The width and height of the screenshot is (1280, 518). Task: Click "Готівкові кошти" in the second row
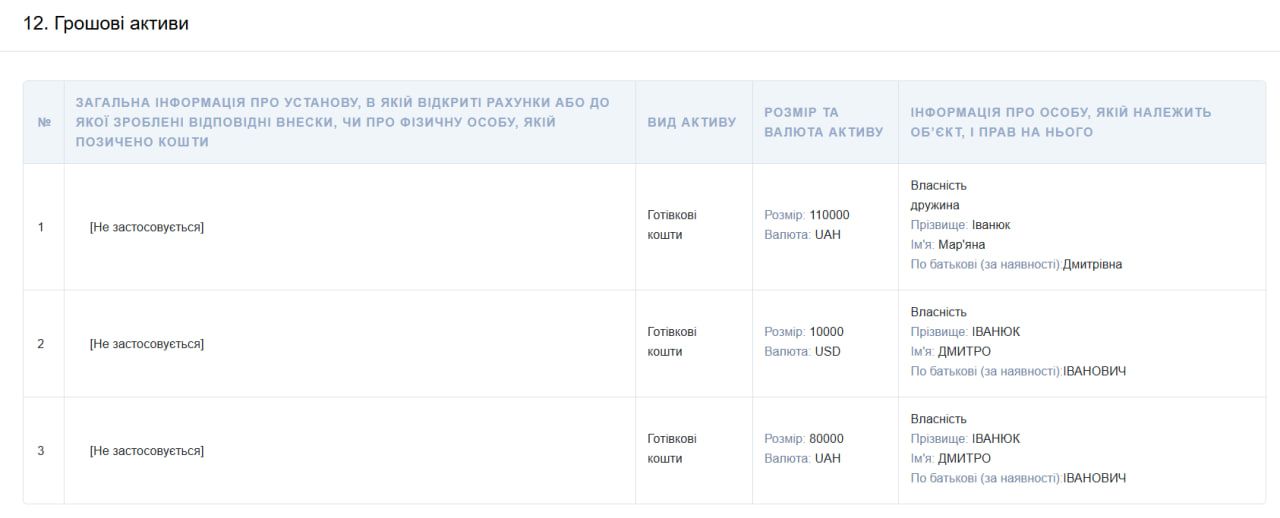(672, 342)
